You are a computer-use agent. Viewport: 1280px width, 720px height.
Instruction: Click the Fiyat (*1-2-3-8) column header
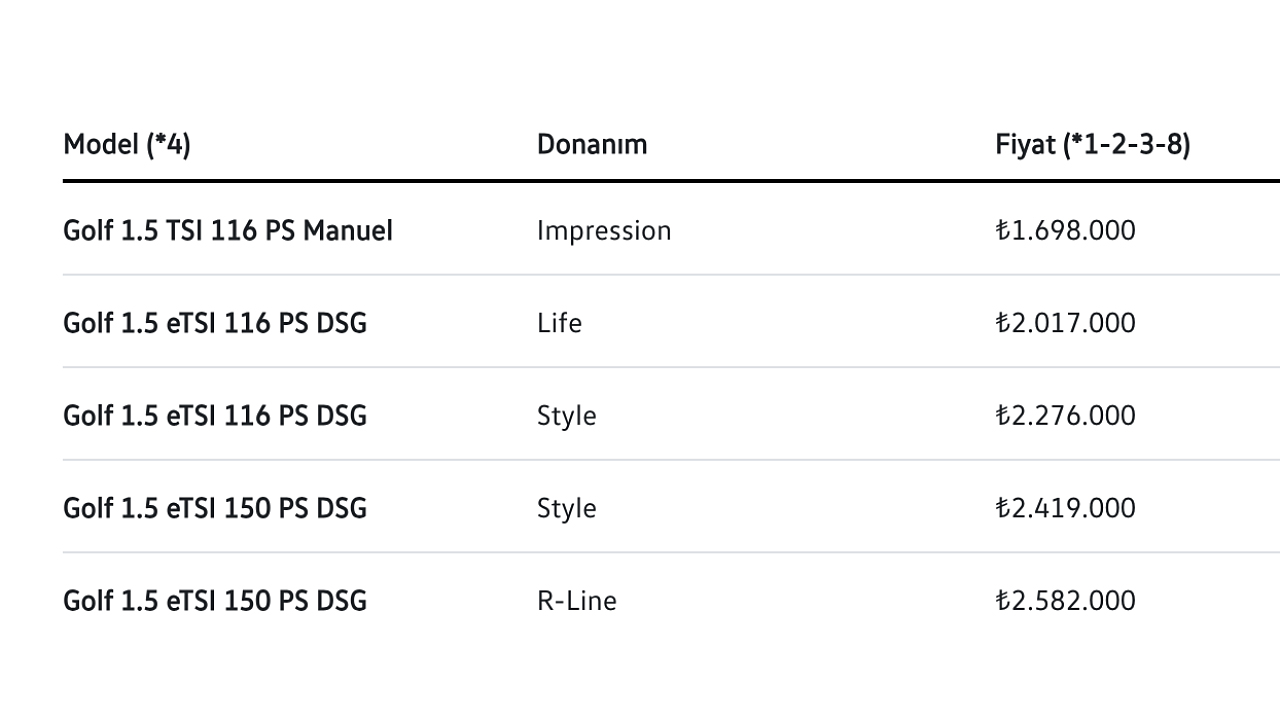click(1093, 145)
